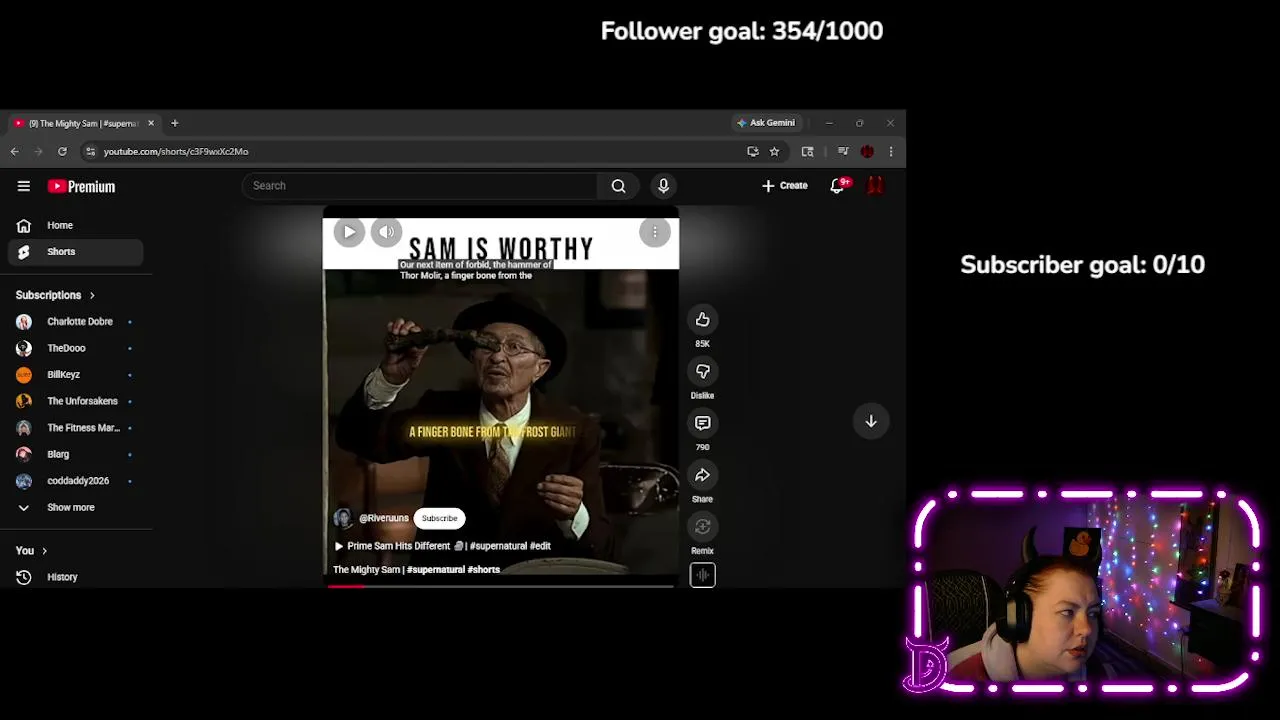Click the Short's red progress bar
This screenshot has width=1280, height=720.
point(348,586)
